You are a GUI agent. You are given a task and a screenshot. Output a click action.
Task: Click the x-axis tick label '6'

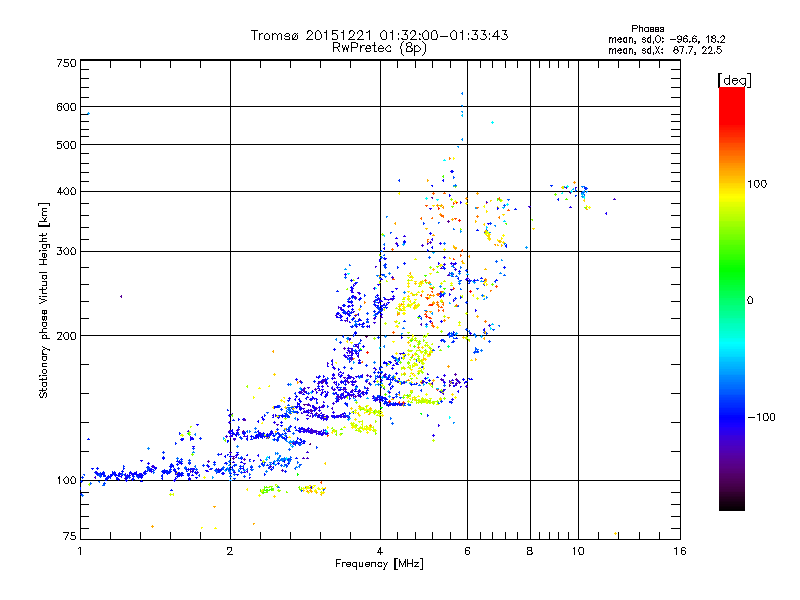[467, 551]
